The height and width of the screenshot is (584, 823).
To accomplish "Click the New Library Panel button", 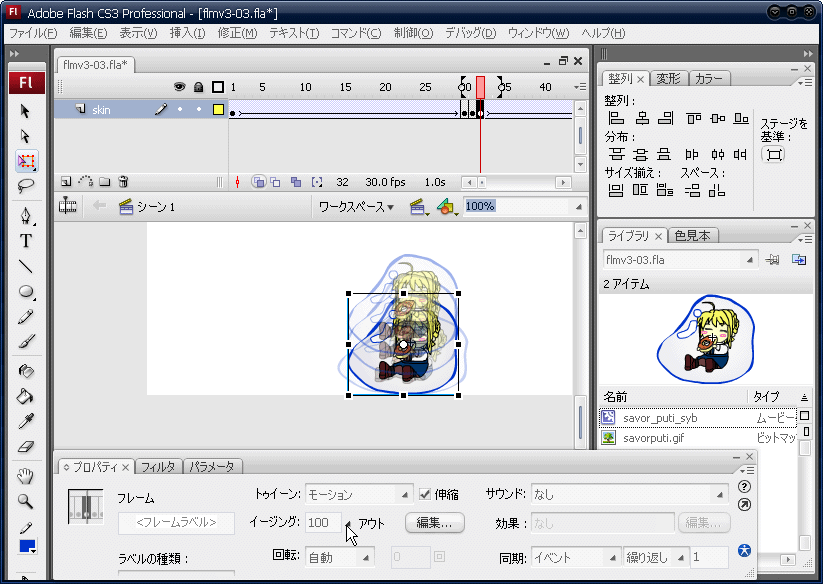I will tap(799, 259).
